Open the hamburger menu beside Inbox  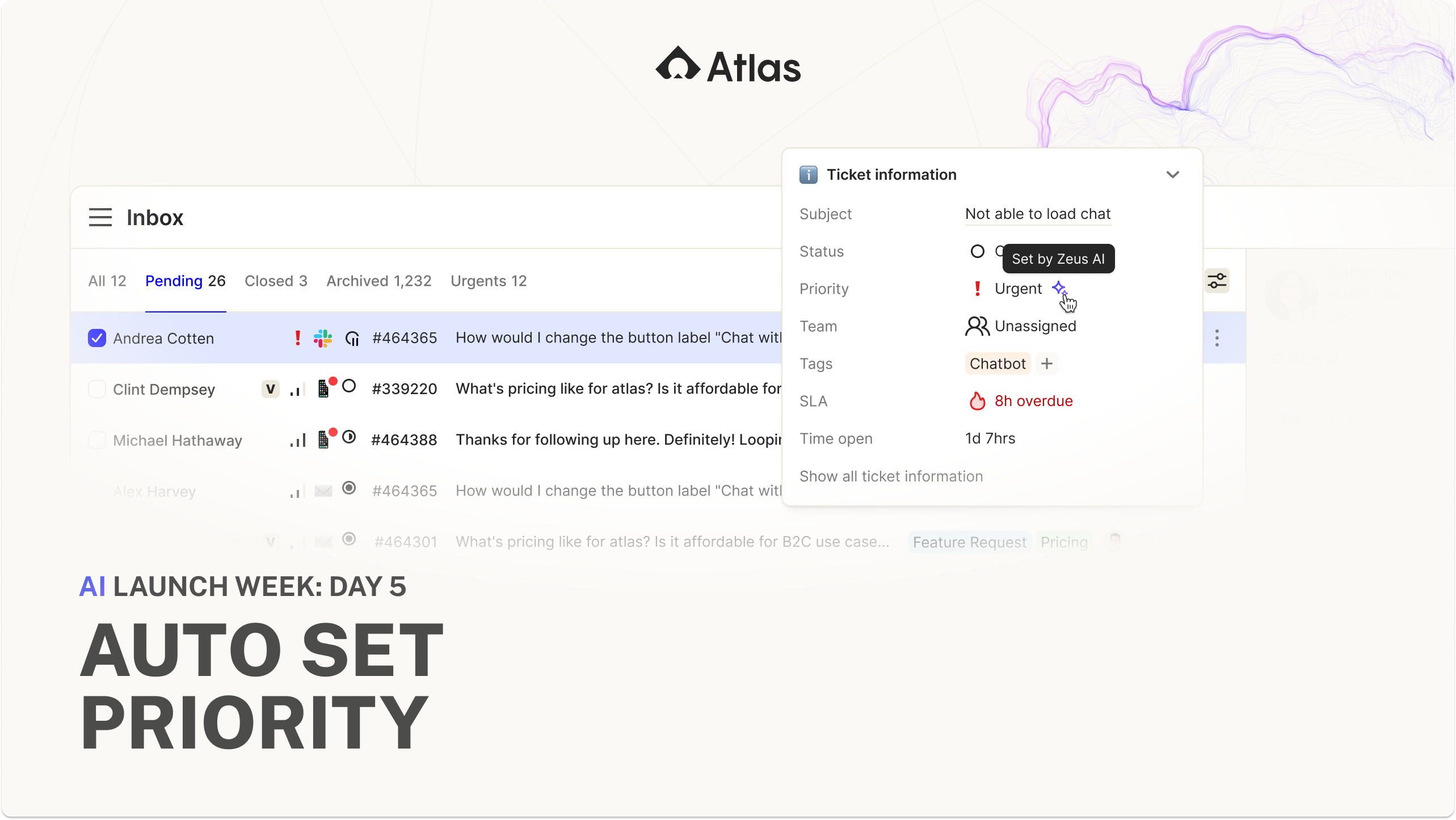pos(100,217)
